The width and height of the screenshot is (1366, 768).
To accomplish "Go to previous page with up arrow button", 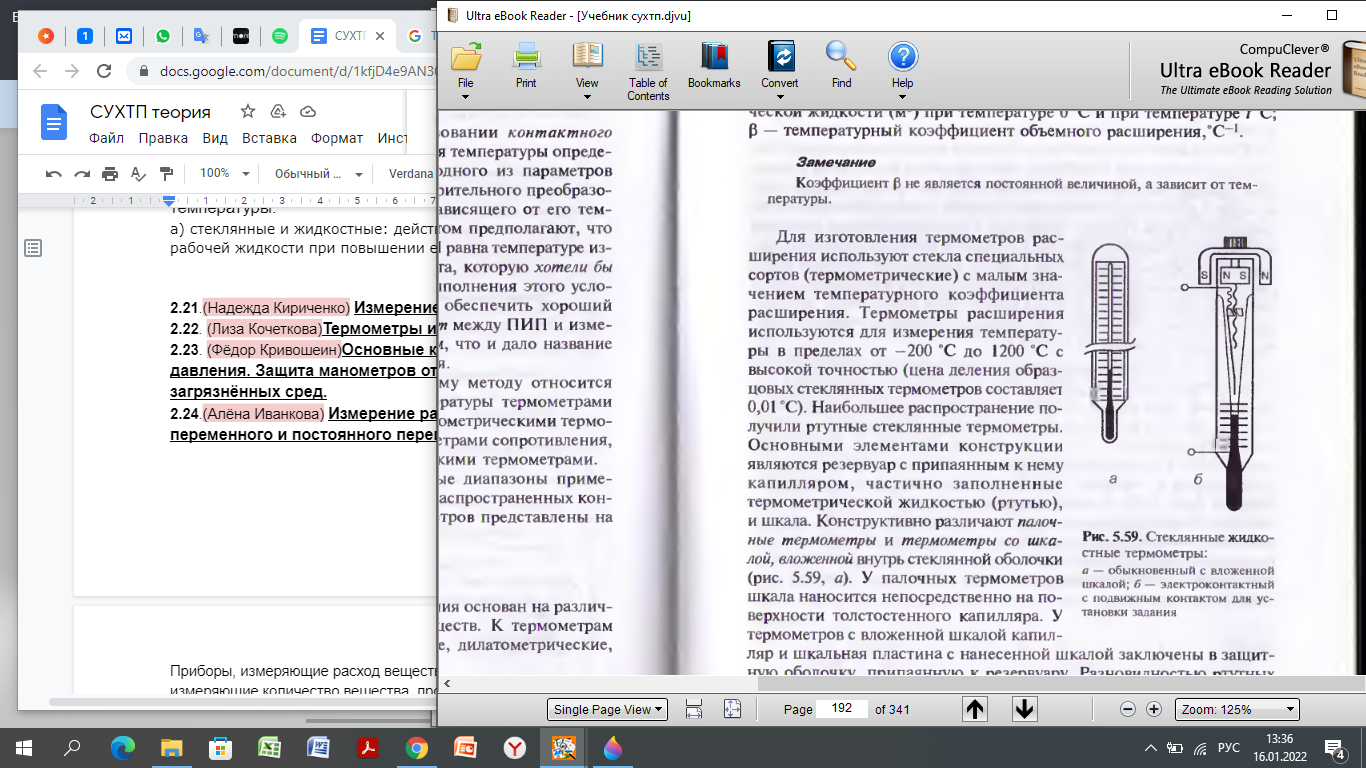I will (x=975, y=709).
